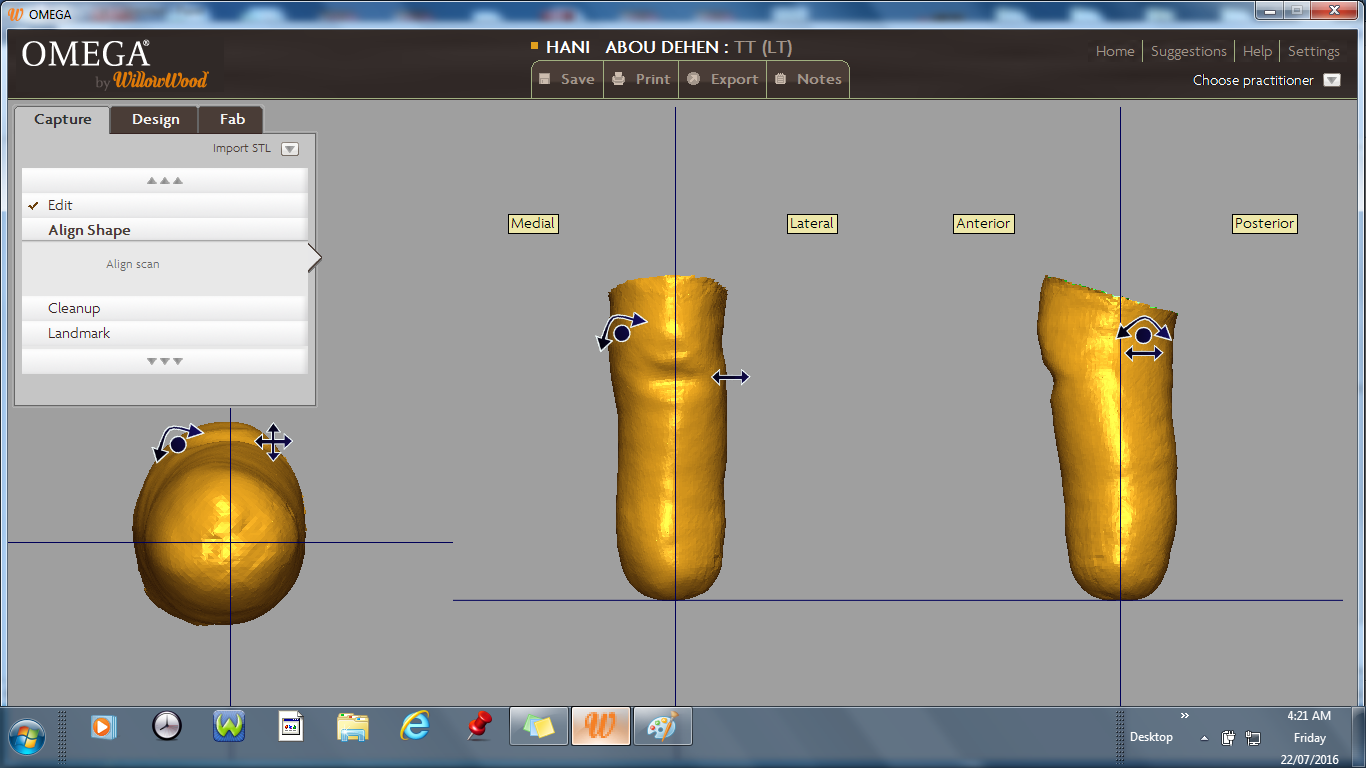This screenshot has width=1366, height=768.
Task: Open the Notes panel
Action: coord(808,79)
